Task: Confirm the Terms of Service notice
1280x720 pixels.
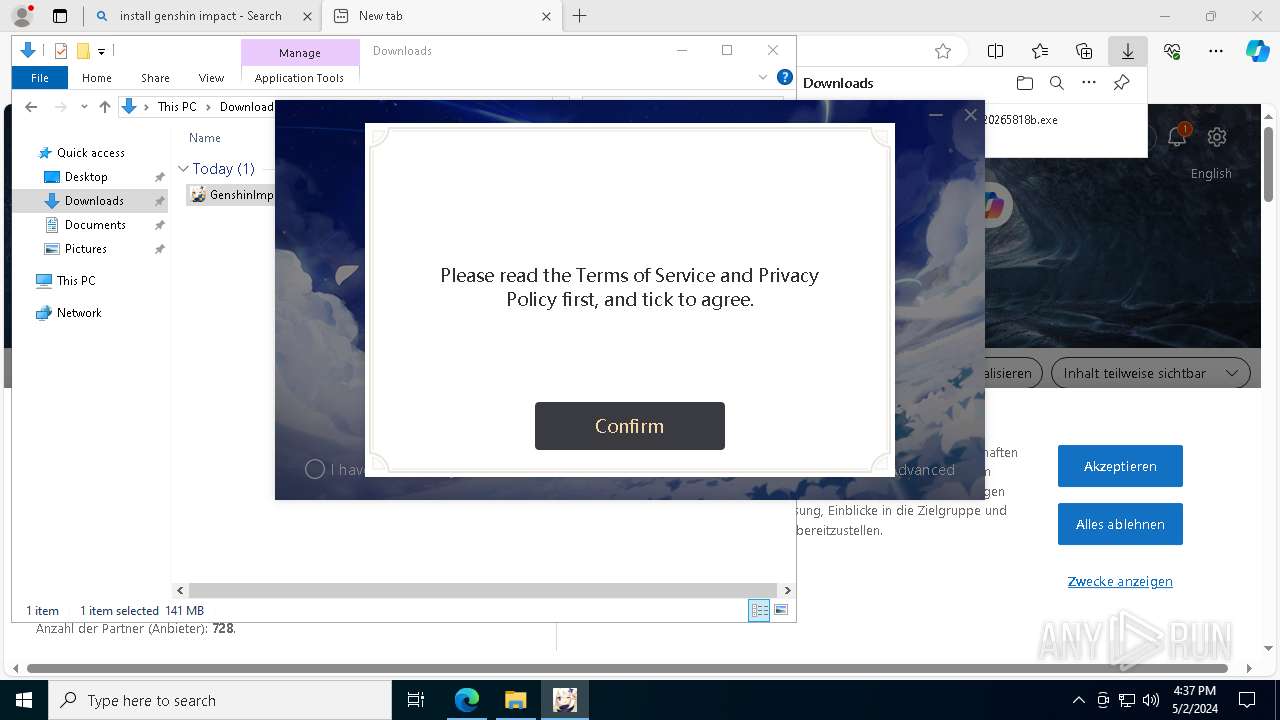Action: (x=629, y=426)
